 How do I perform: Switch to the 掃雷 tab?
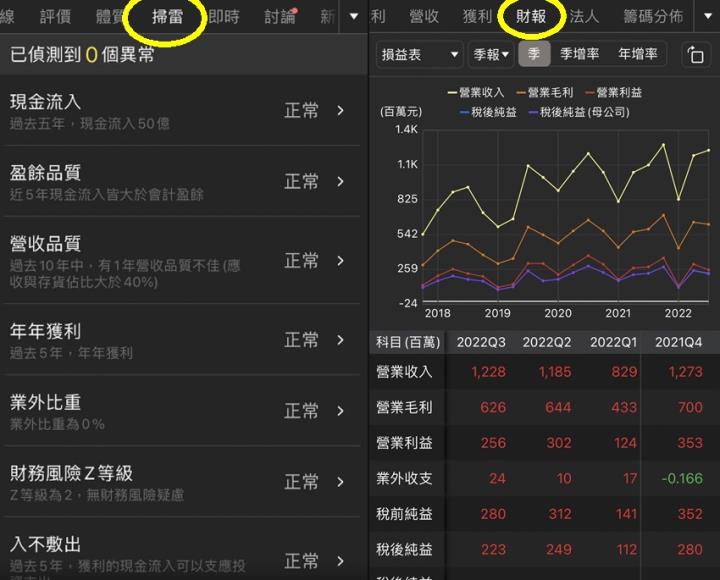coord(167,17)
